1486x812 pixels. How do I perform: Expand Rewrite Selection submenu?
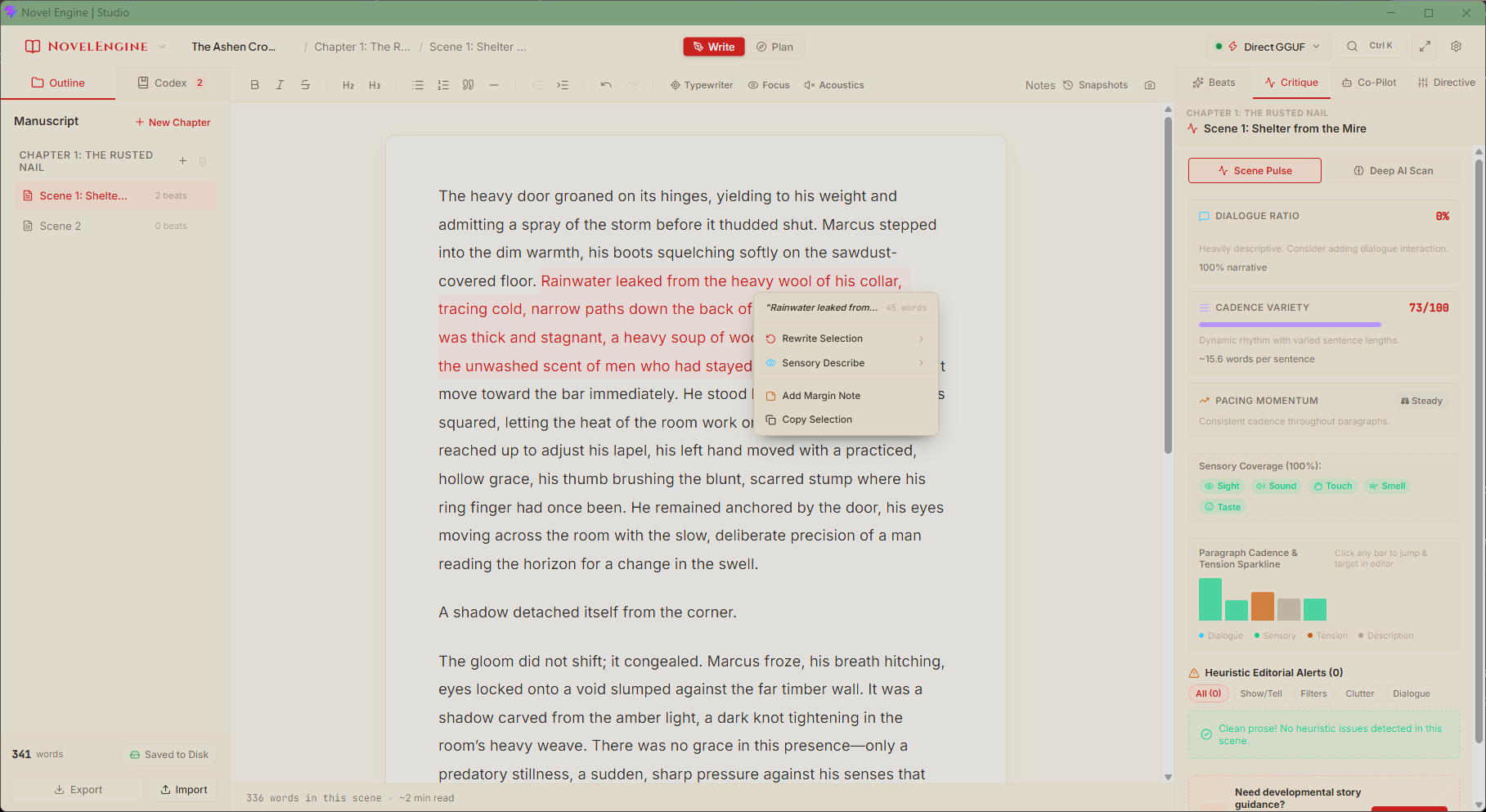[846, 339]
